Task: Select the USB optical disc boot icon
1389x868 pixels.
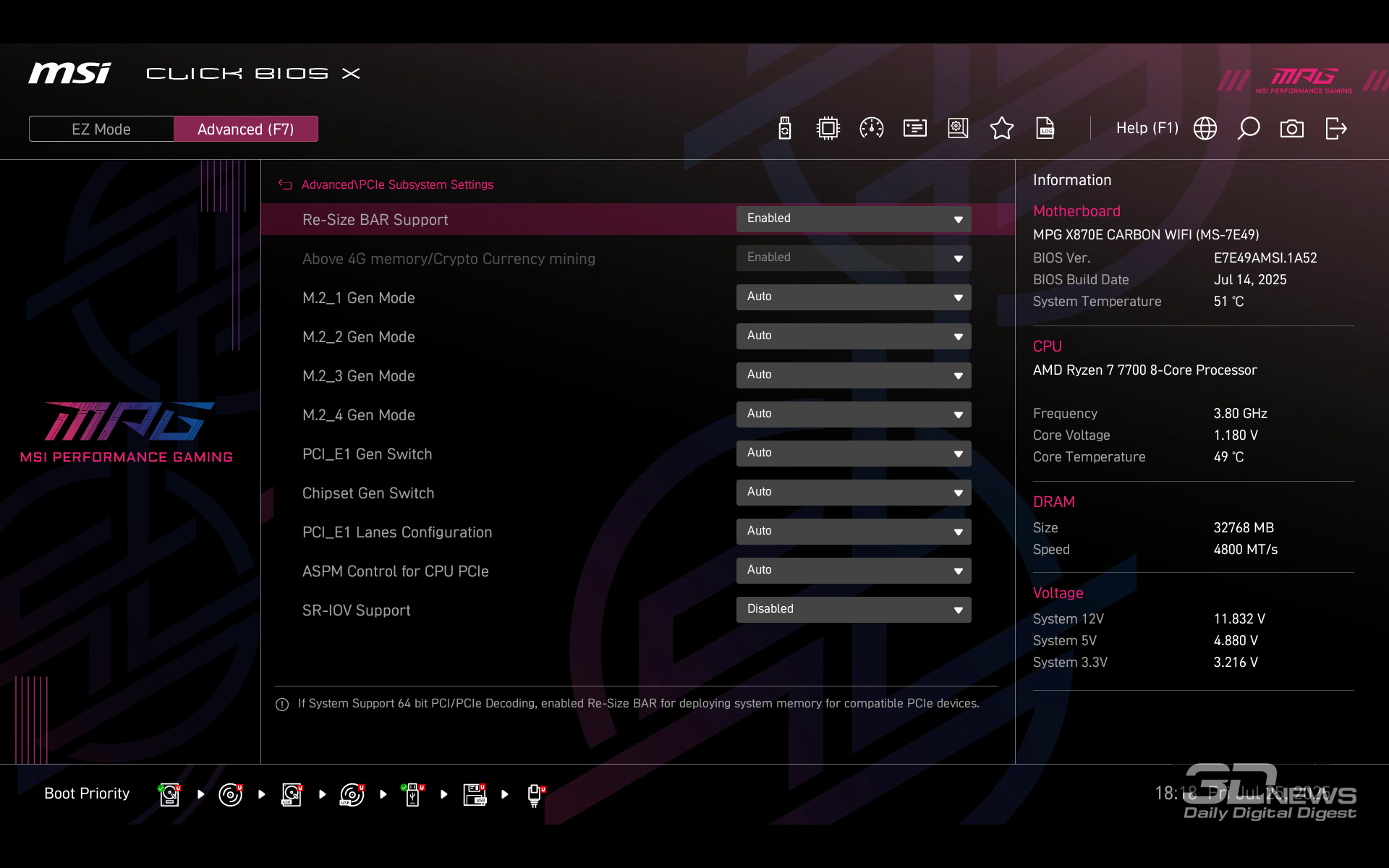Action: point(352,794)
